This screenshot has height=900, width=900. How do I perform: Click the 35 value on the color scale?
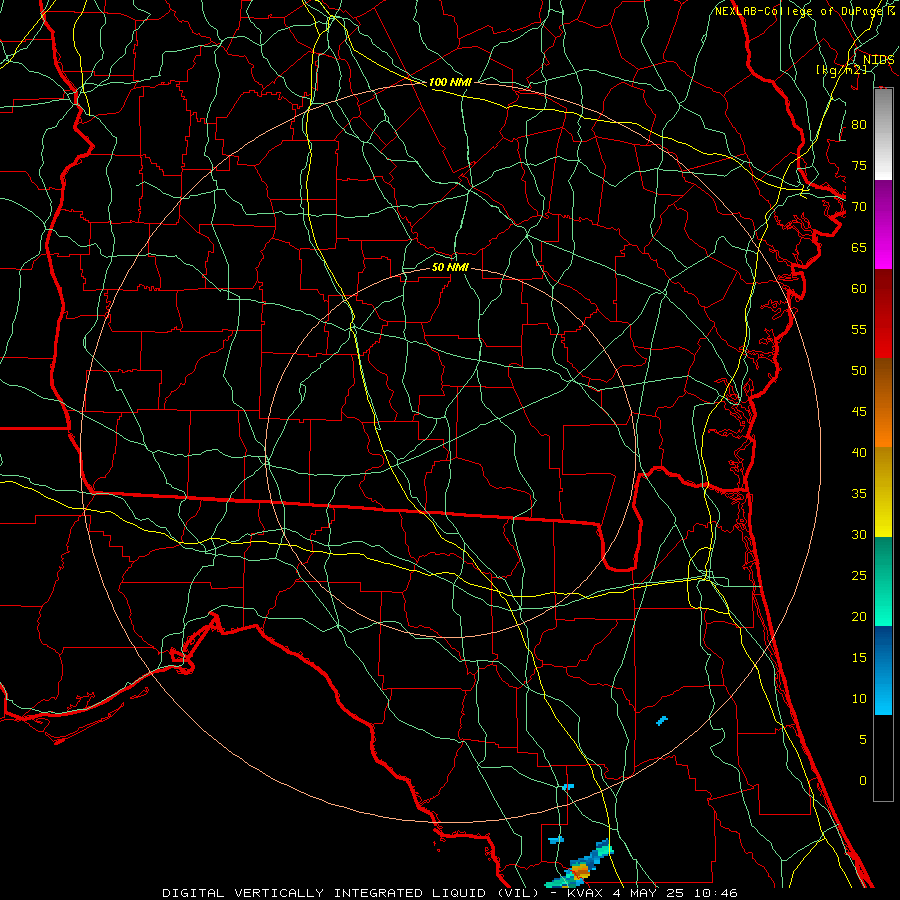(859, 494)
